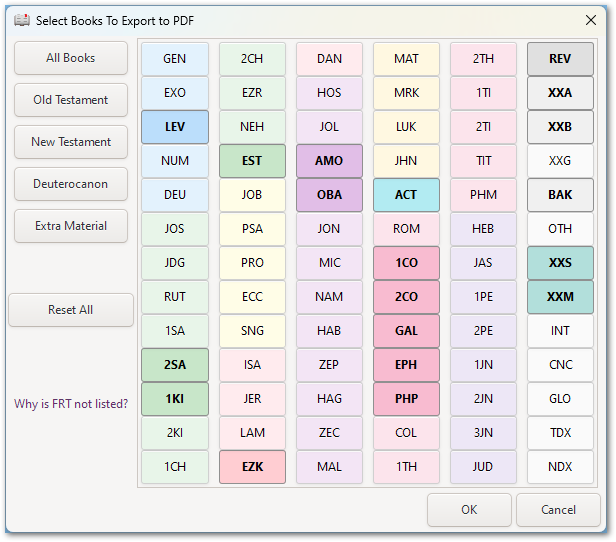Viewport: 616px width, 542px height.
Task: Deselect the AMO book toggle
Action: click(329, 161)
